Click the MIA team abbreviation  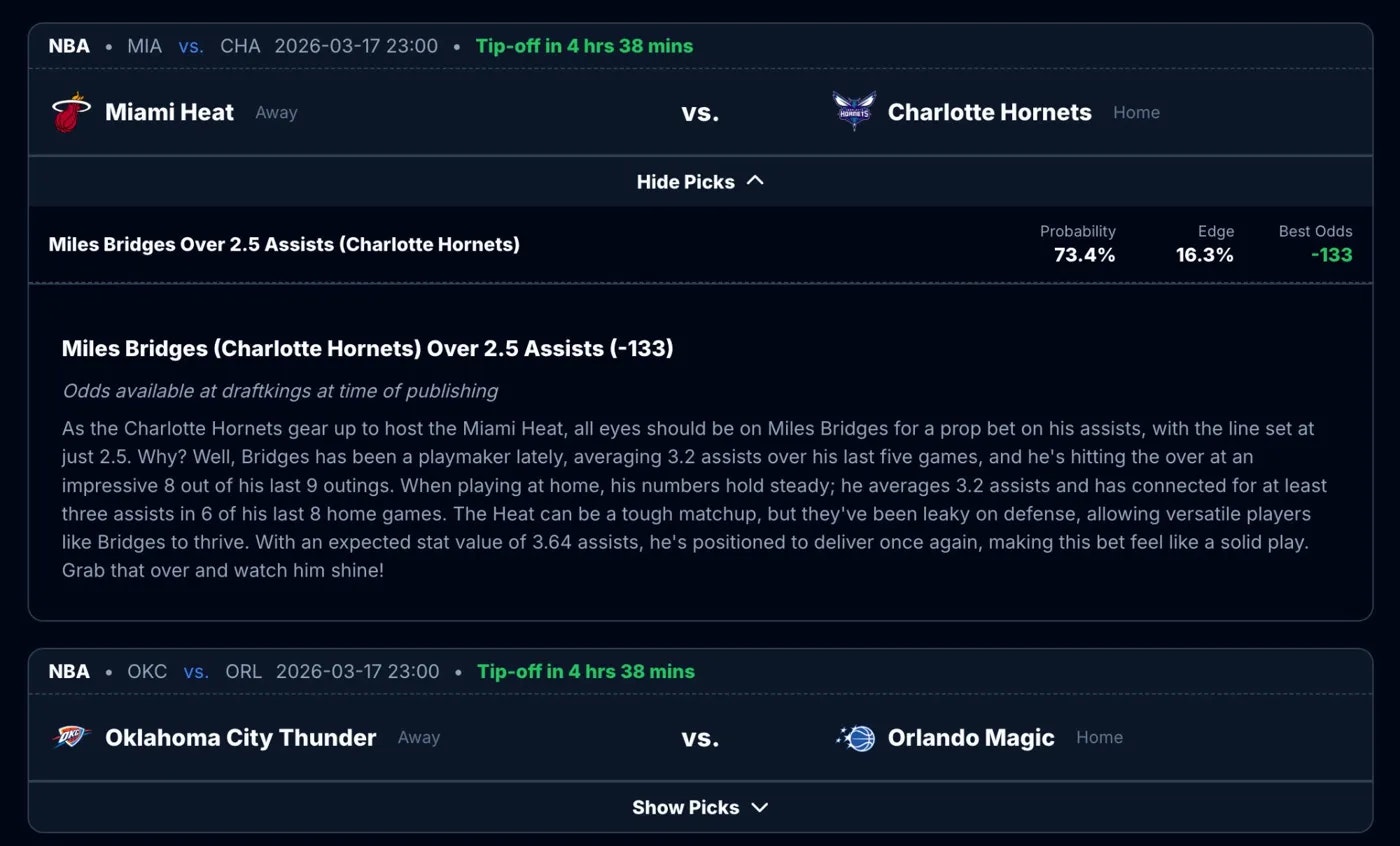coord(144,46)
